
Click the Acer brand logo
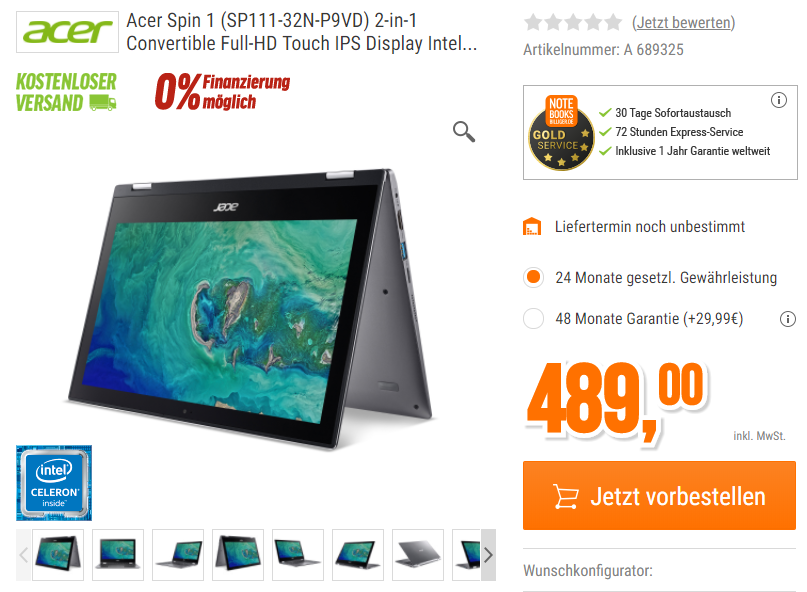pyautogui.click(x=67, y=32)
